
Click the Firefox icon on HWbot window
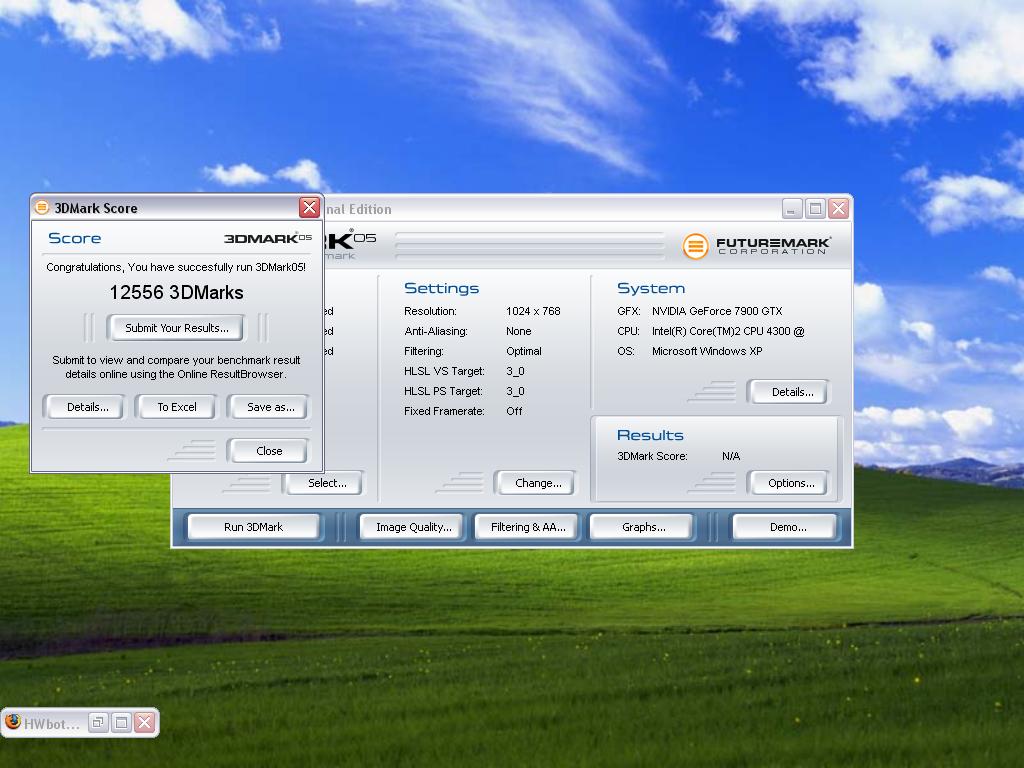12,722
